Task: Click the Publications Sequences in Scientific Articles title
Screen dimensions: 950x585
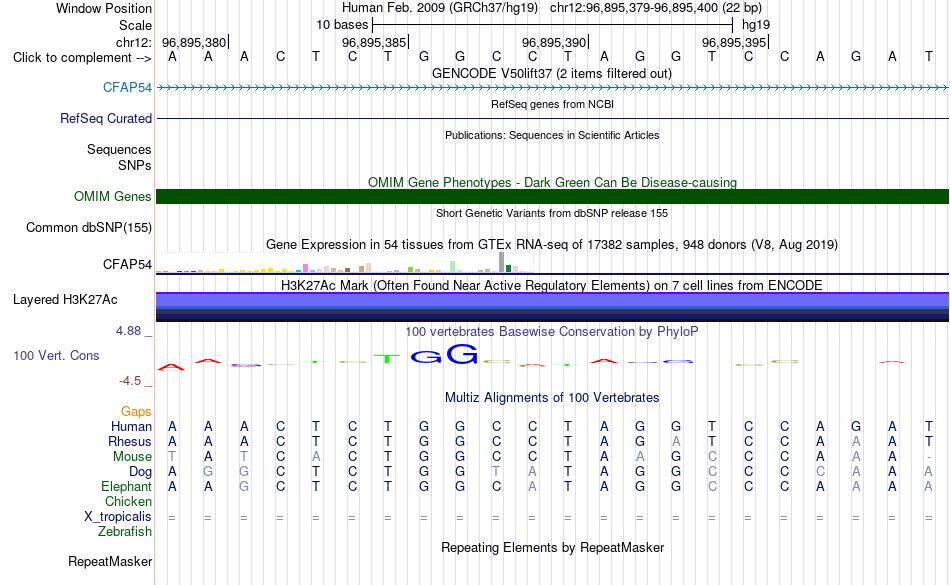Action: click(552, 135)
